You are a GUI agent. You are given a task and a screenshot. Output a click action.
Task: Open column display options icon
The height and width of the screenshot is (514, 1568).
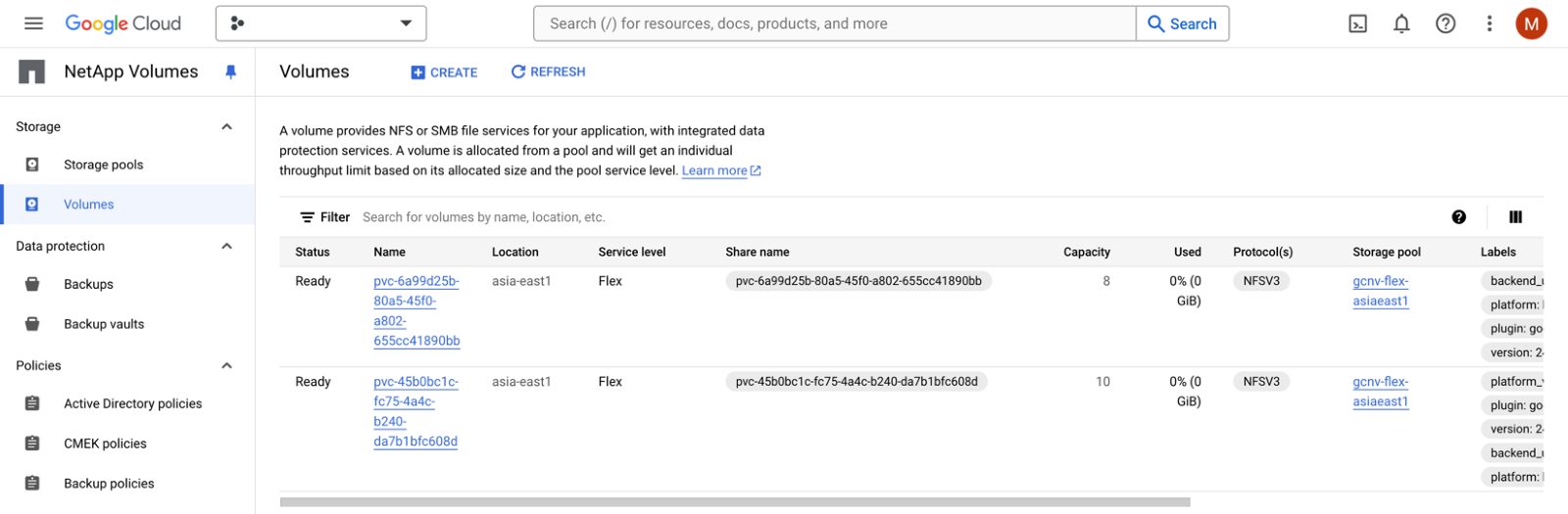tap(1515, 217)
